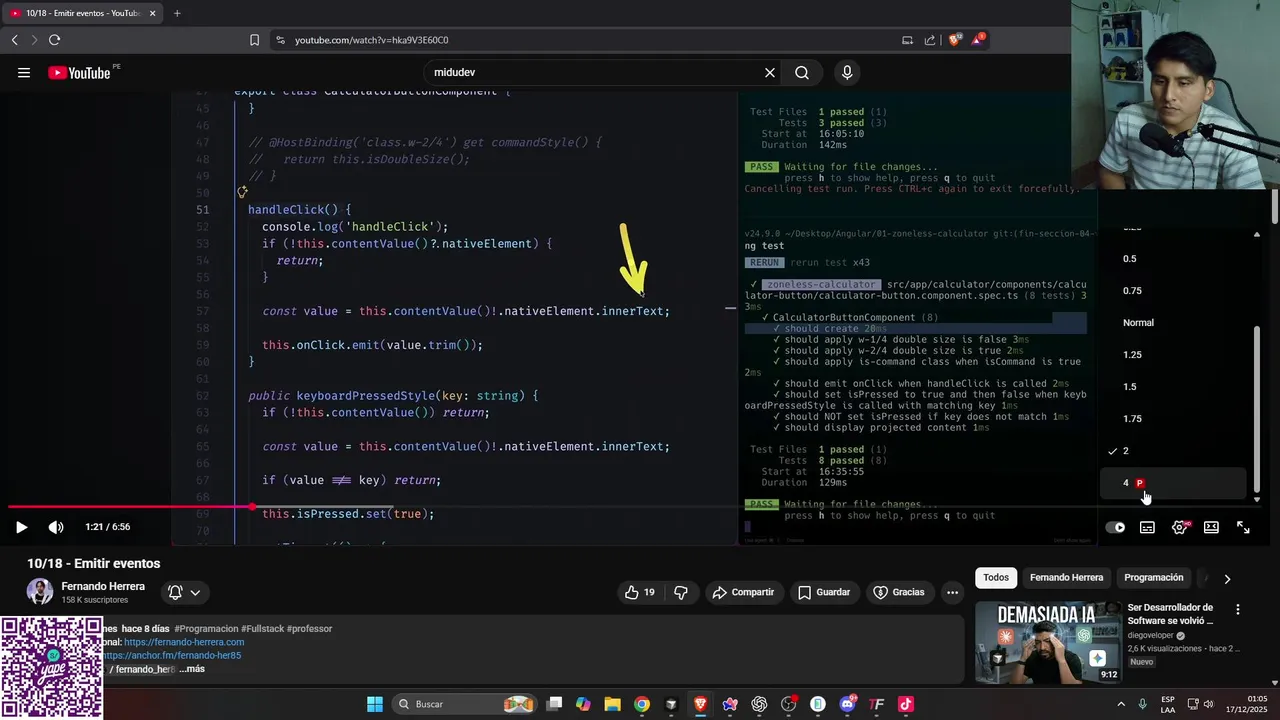
Task: Toggle autoplay switch in player
Action: coord(1115,527)
